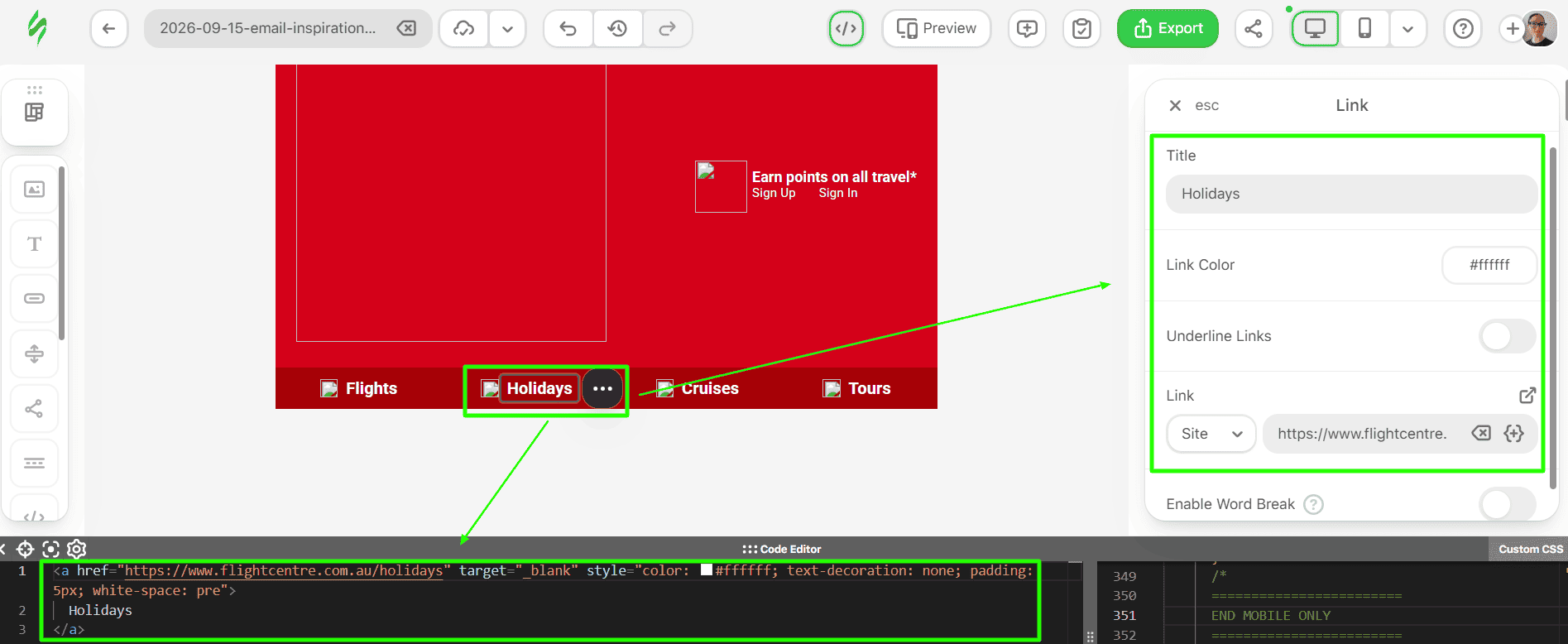
Task: Open the user profile avatar
Action: (x=1540, y=28)
